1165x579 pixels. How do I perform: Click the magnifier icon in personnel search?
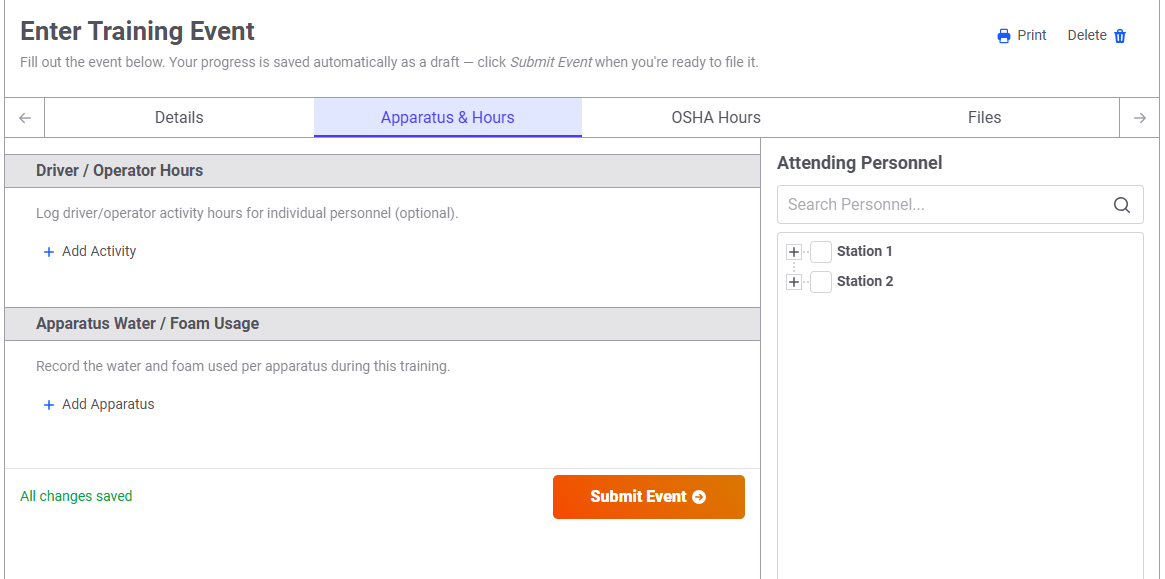pyautogui.click(x=1122, y=204)
